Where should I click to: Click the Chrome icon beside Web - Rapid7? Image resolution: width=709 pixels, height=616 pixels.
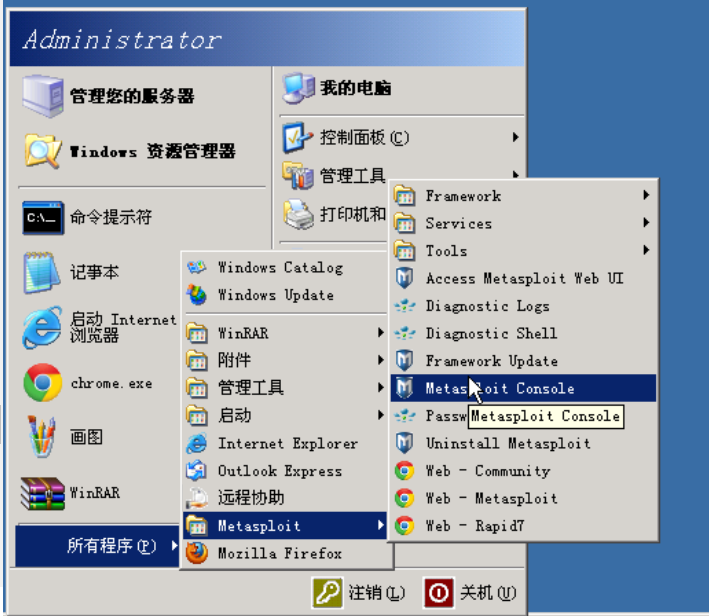pyautogui.click(x=405, y=526)
